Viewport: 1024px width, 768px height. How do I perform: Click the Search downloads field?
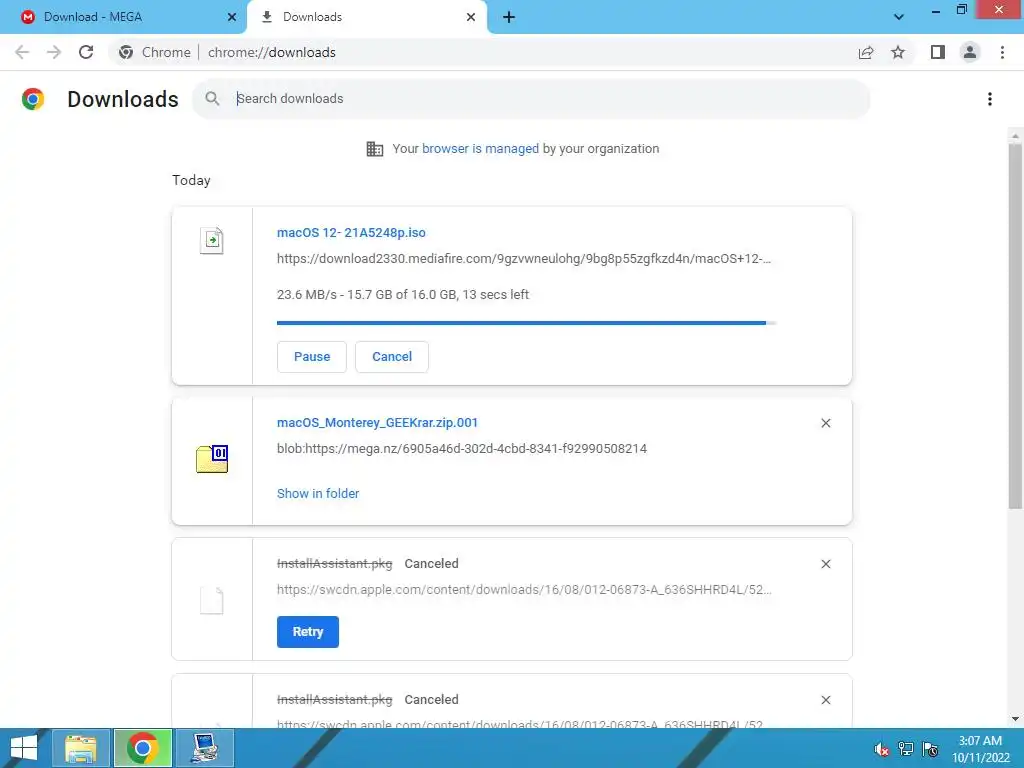pyautogui.click(x=531, y=99)
